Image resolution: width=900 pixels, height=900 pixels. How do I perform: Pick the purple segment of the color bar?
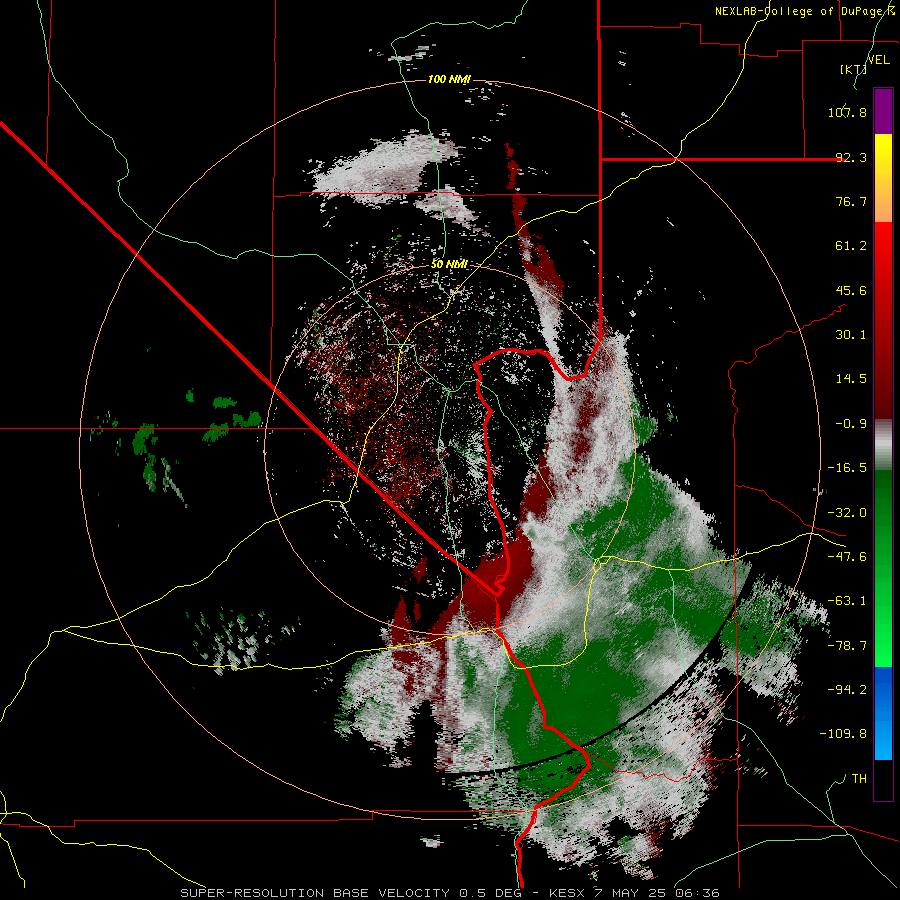pyautogui.click(x=883, y=111)
